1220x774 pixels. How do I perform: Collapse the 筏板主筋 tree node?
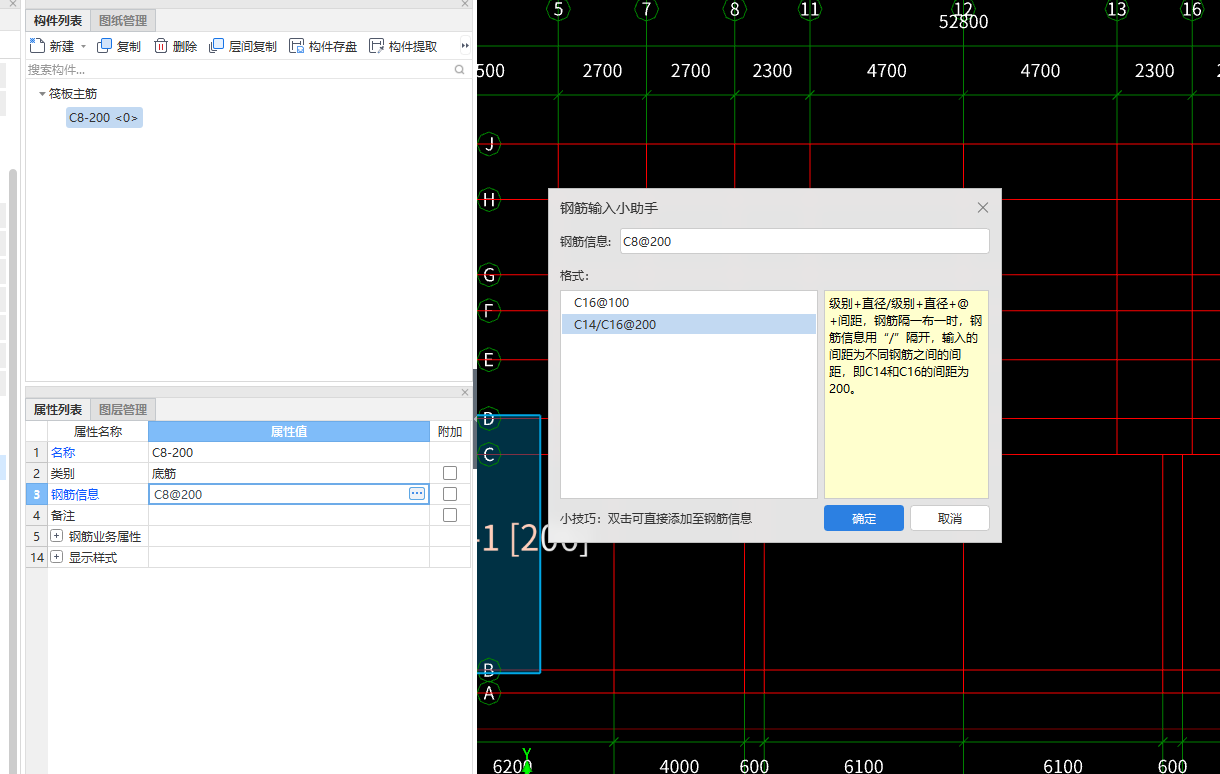(42, 94)
